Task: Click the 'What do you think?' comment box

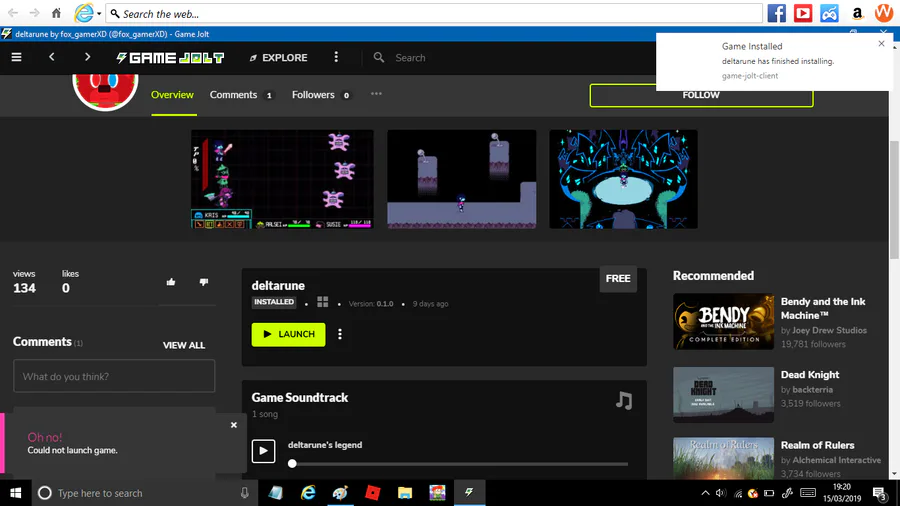Action: (x=114, y=376)
